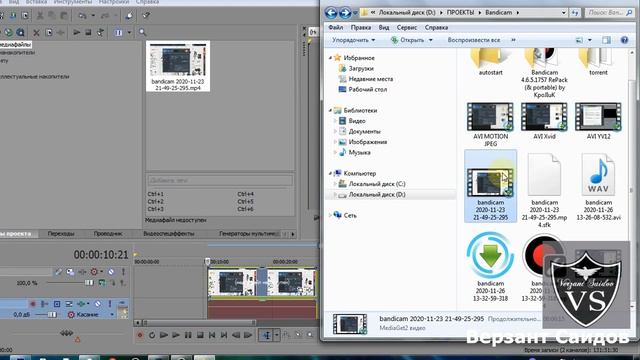The height and width of the screenshot is (360, 640).
Task: Select the AVI Xvid video file
Action: pos(544,121)
